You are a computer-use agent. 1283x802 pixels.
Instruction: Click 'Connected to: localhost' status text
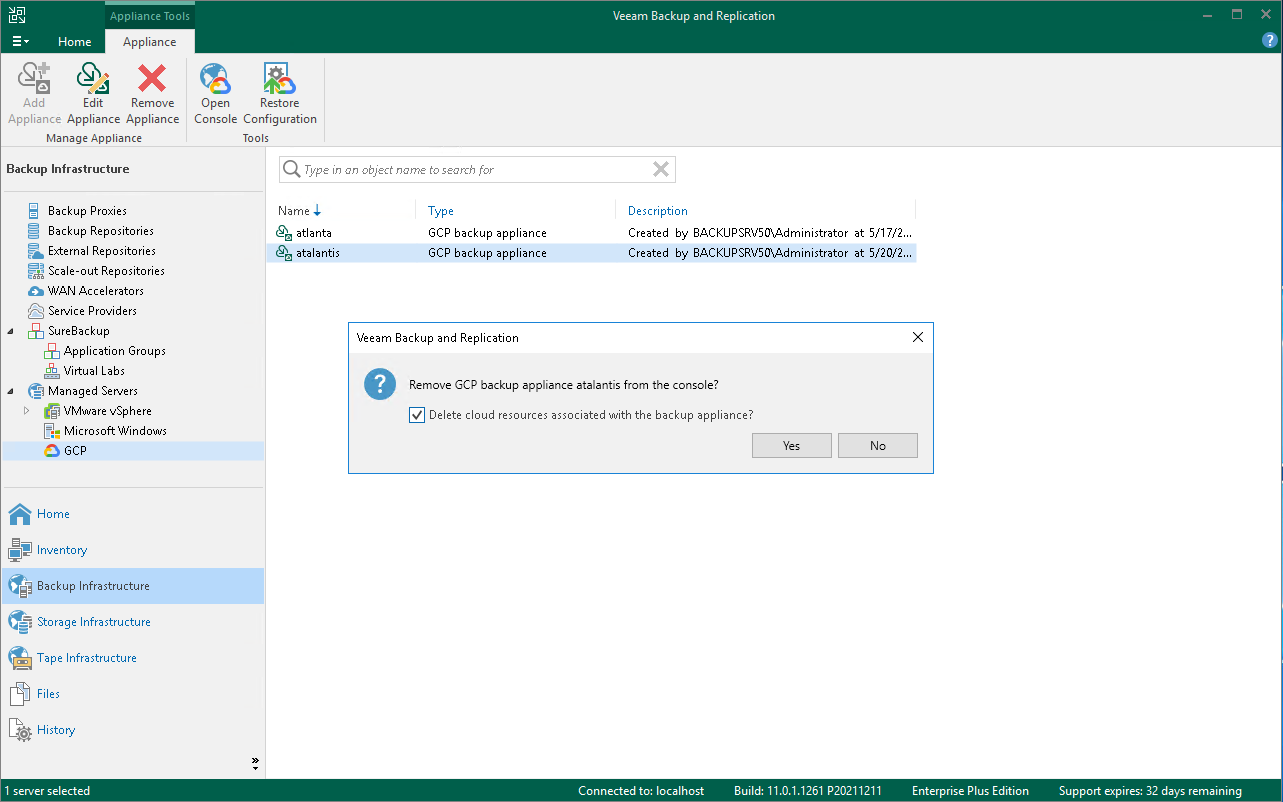pos(641,791)
